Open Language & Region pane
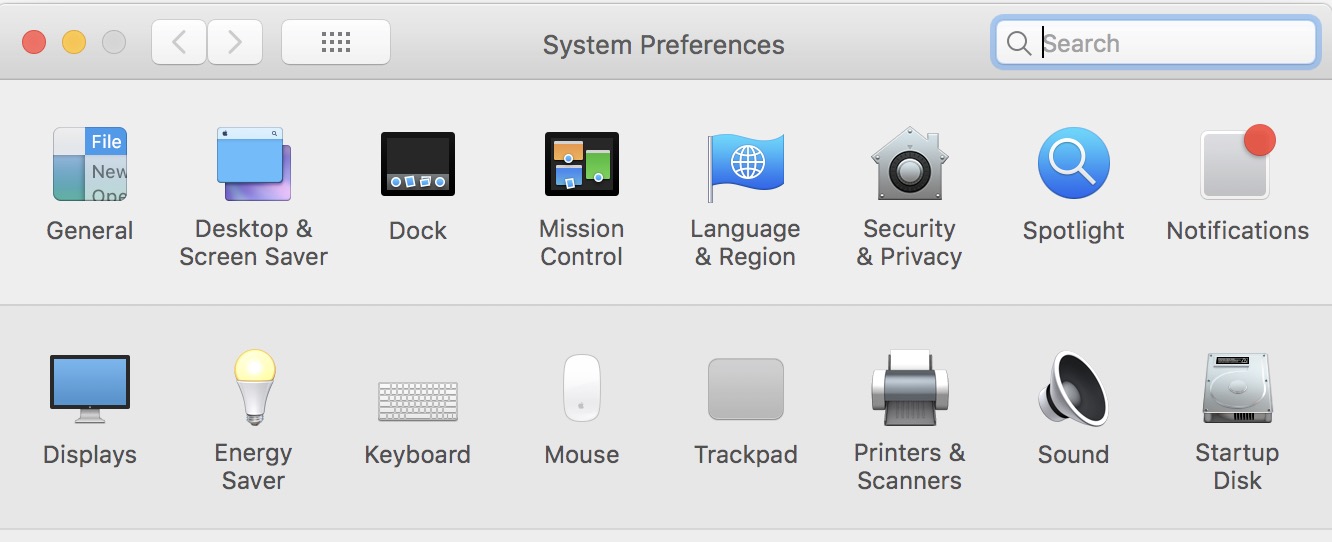The height and width of the screenshot is (542, 1332). pyautogui.click(x=746, y=164)
